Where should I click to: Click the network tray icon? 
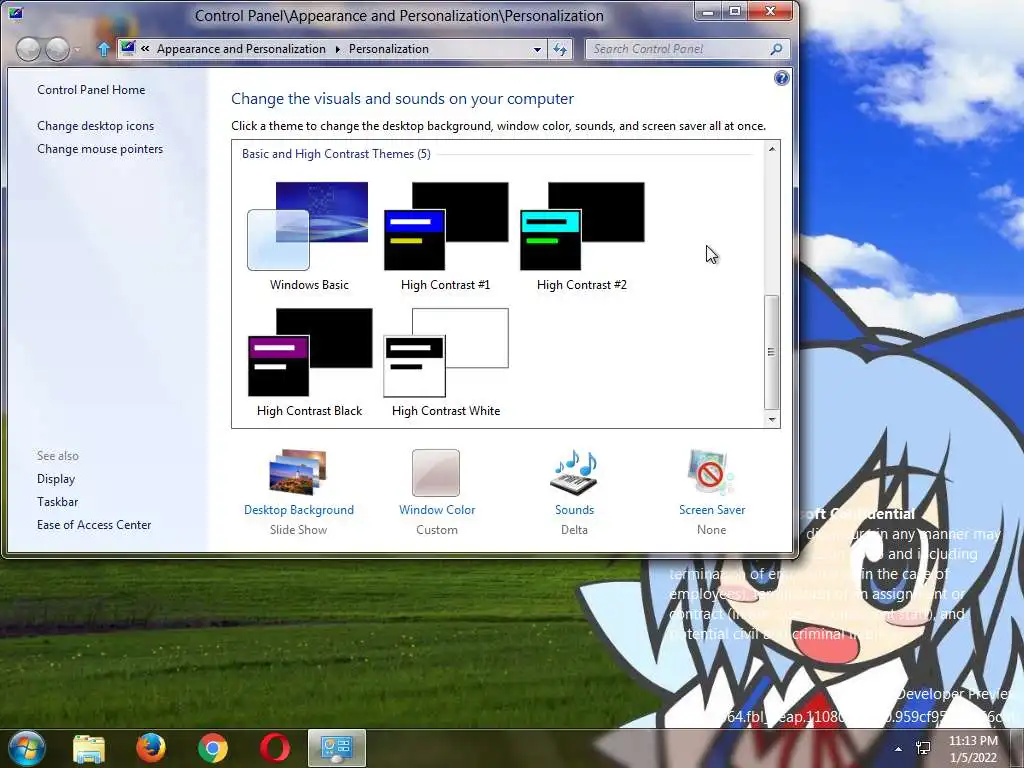pyautogui.click(x=923, y=748)
